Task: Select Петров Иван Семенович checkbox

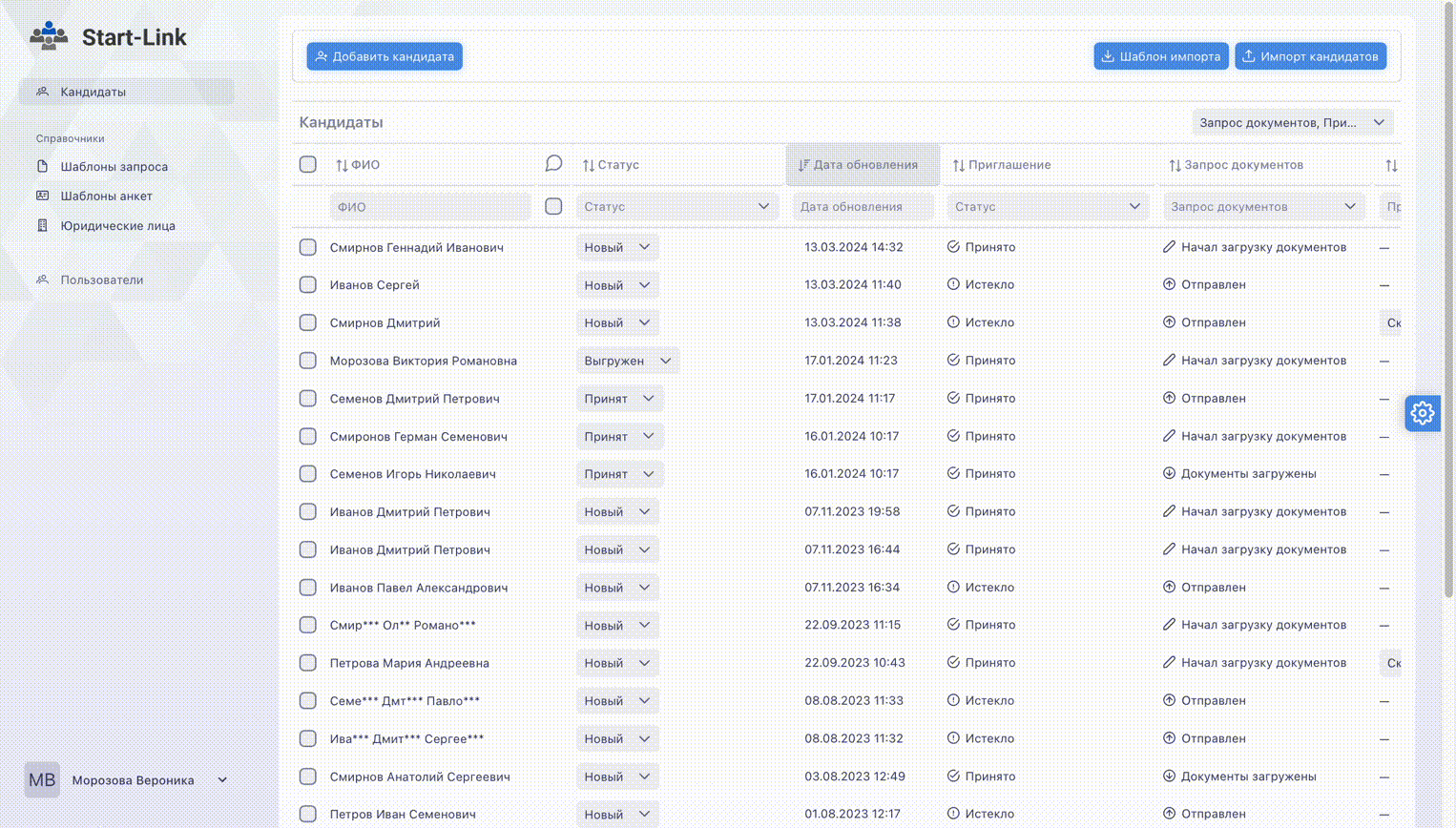Action: click(x=307, y=814)
